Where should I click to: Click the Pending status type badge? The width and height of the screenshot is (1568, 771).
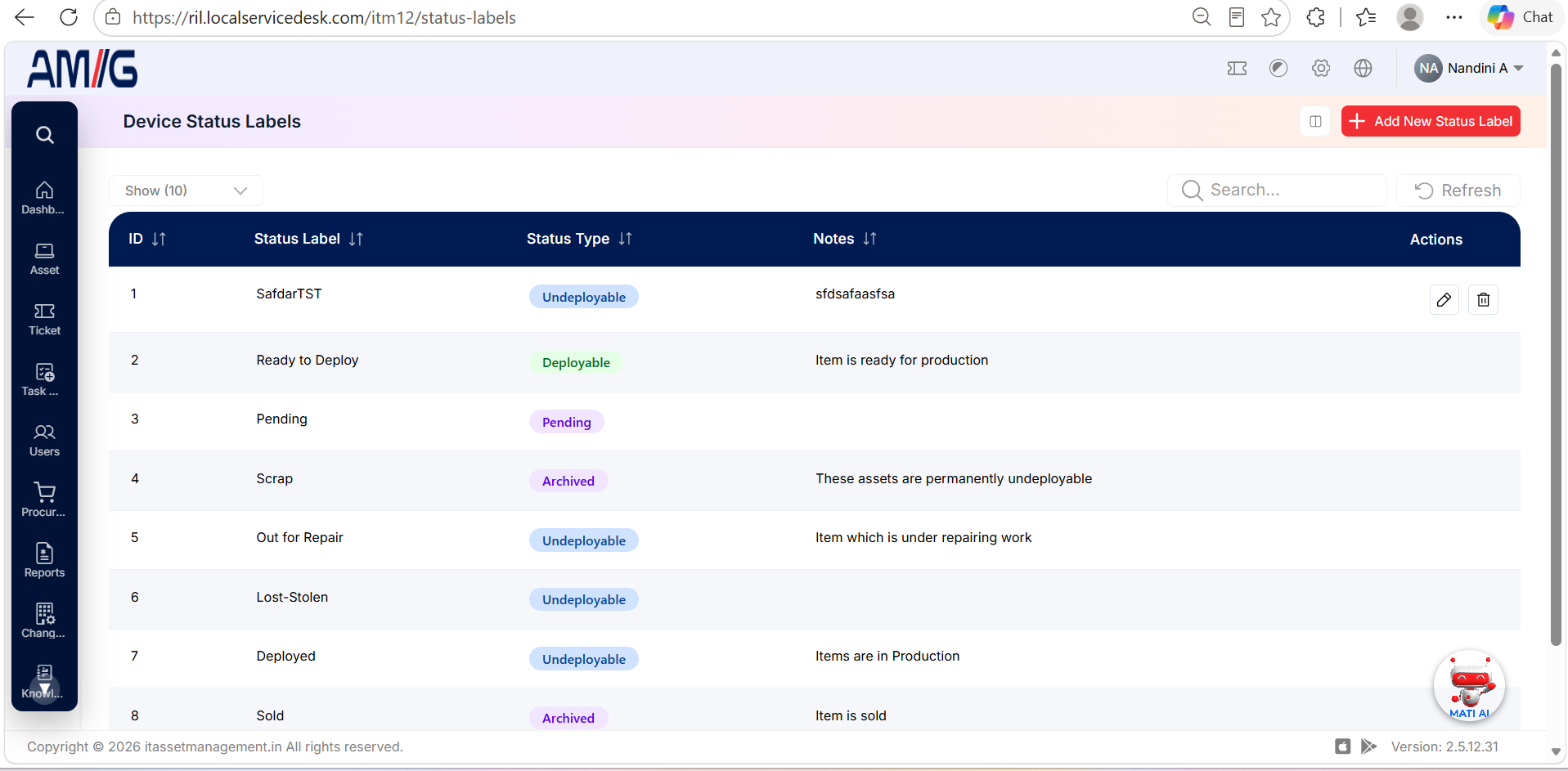[566, 422]
